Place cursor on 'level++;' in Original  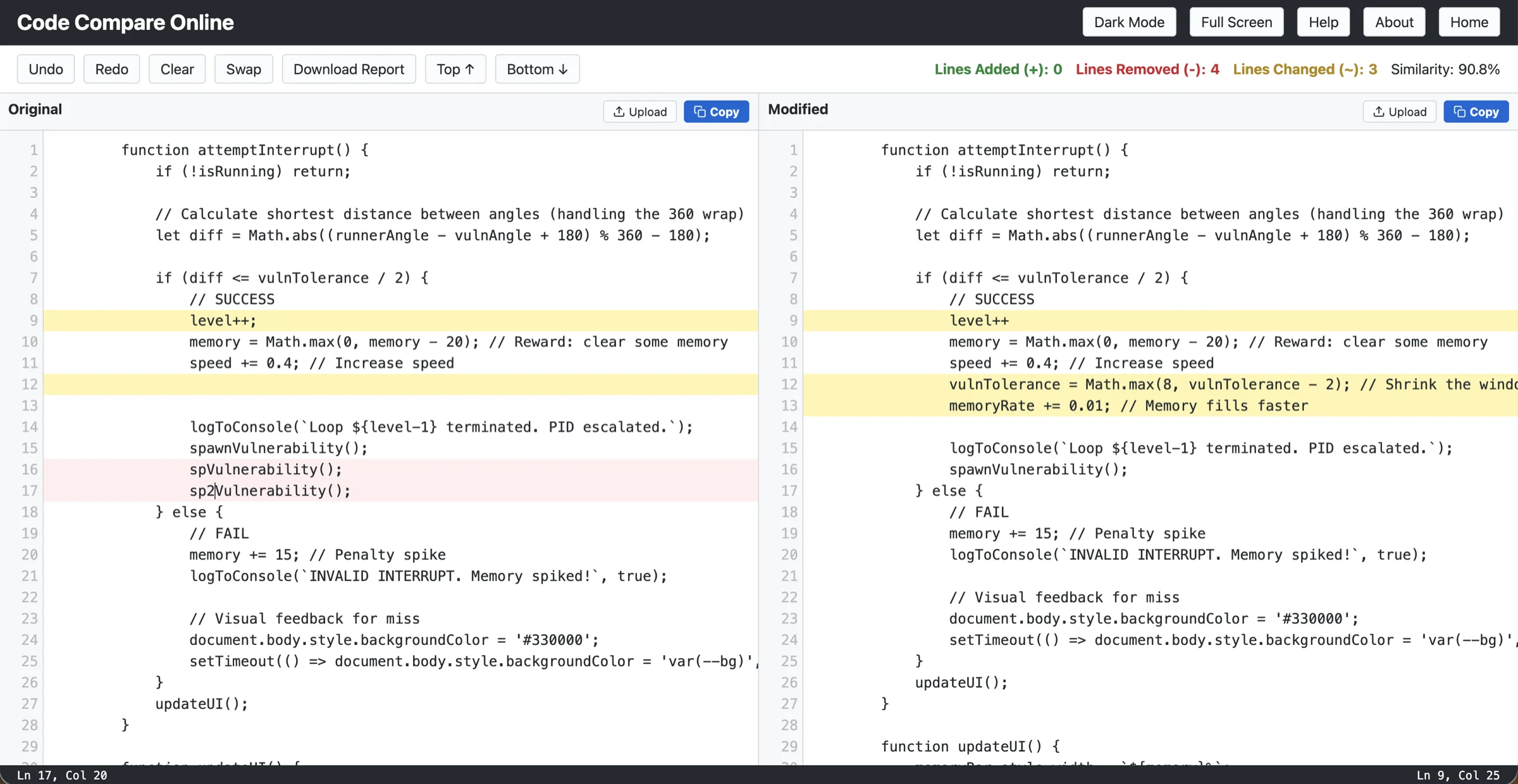pyautogui.click(x=223, y=321)
